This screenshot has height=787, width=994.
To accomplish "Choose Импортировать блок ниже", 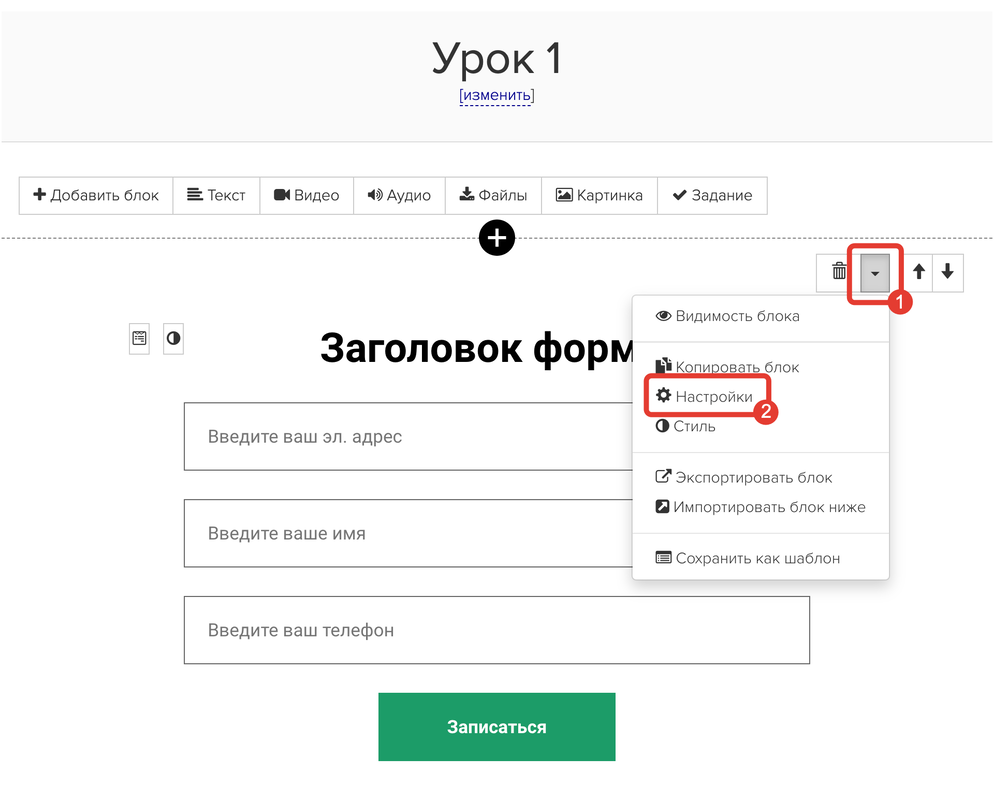I will click(x=760, y=507).
